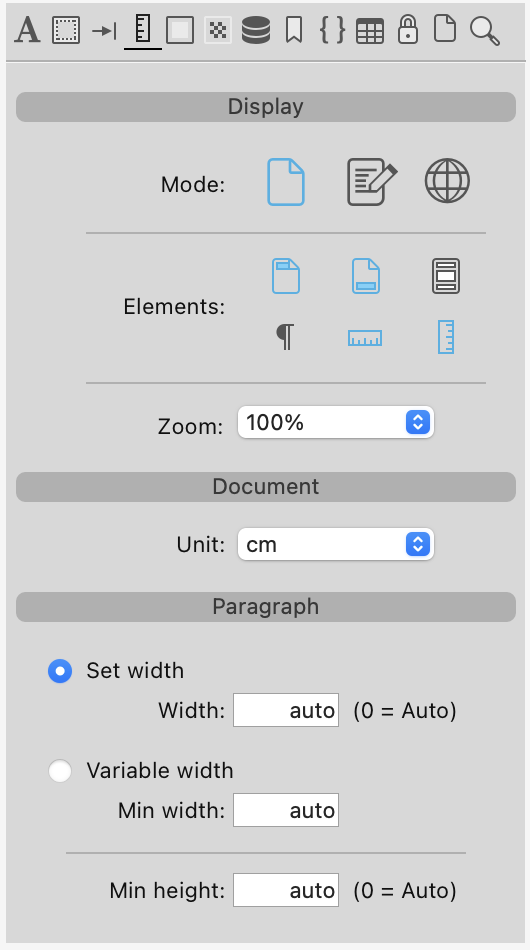Viewport: 530px width, 950px height.
Task: Open the table inspector tab
Action: [x=369, y=32]
